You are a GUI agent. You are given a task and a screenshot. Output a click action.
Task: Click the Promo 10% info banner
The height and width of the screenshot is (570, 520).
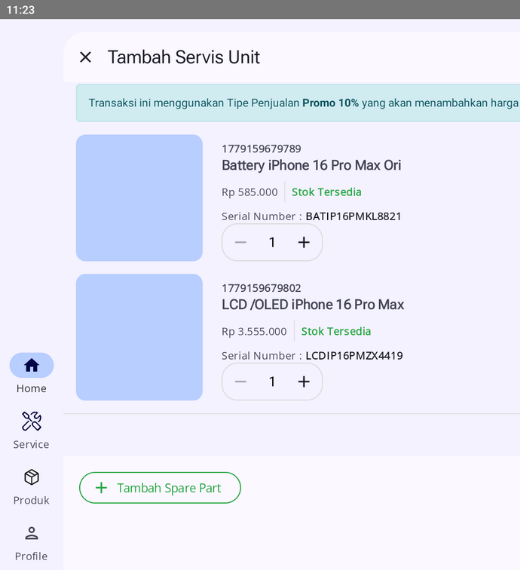pos(298,103)
